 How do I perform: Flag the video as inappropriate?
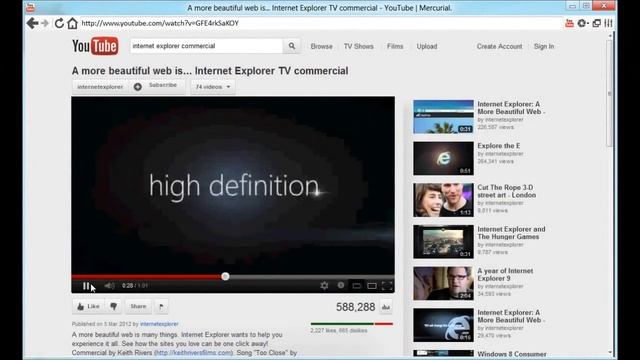[161, 306]
